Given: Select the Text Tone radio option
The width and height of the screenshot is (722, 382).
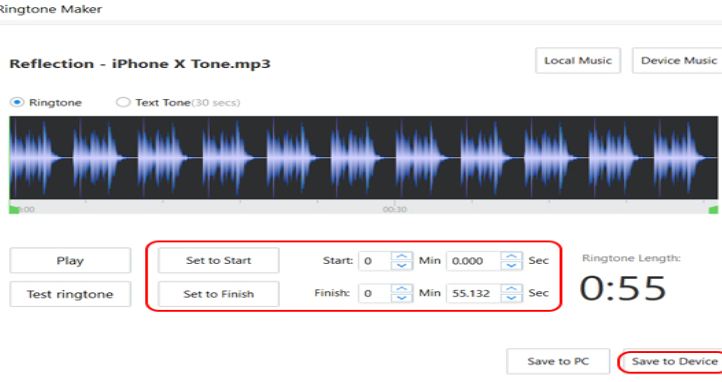Looking at the screenshot, I should tap(123, 102).
